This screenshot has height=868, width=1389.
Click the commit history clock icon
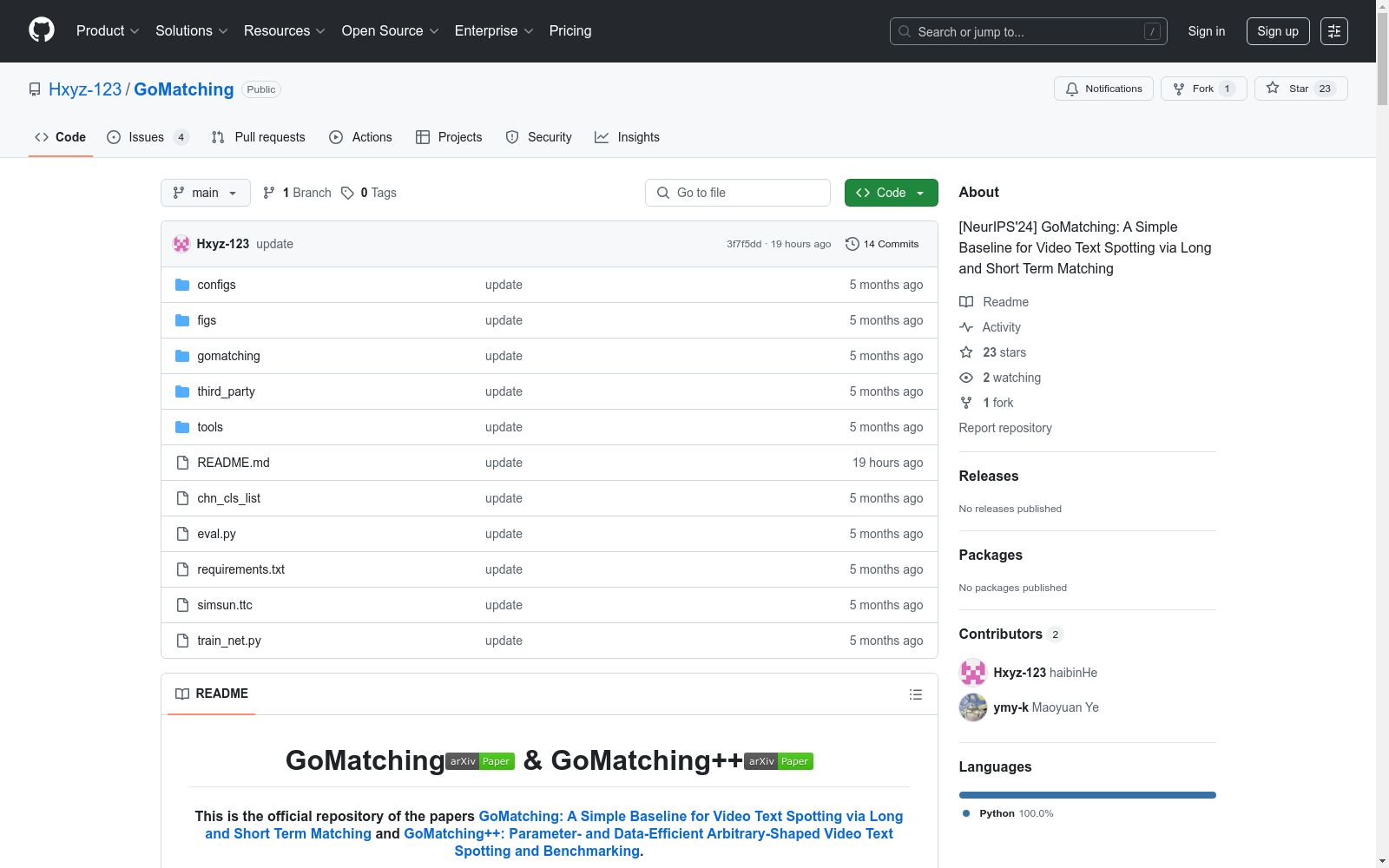tap(852, 244)
